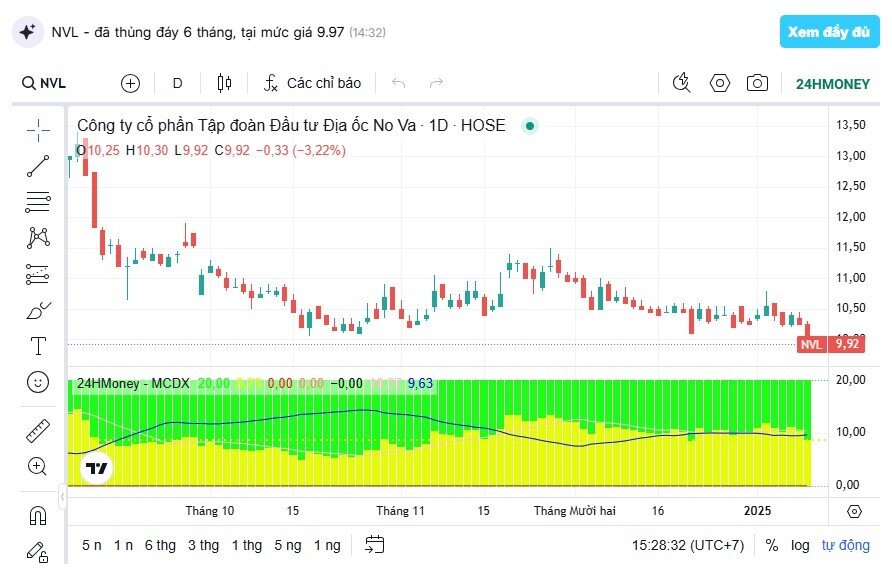The image size is (892, 585).
Task: Click the MCDX value 9,63
Action: 420,384
